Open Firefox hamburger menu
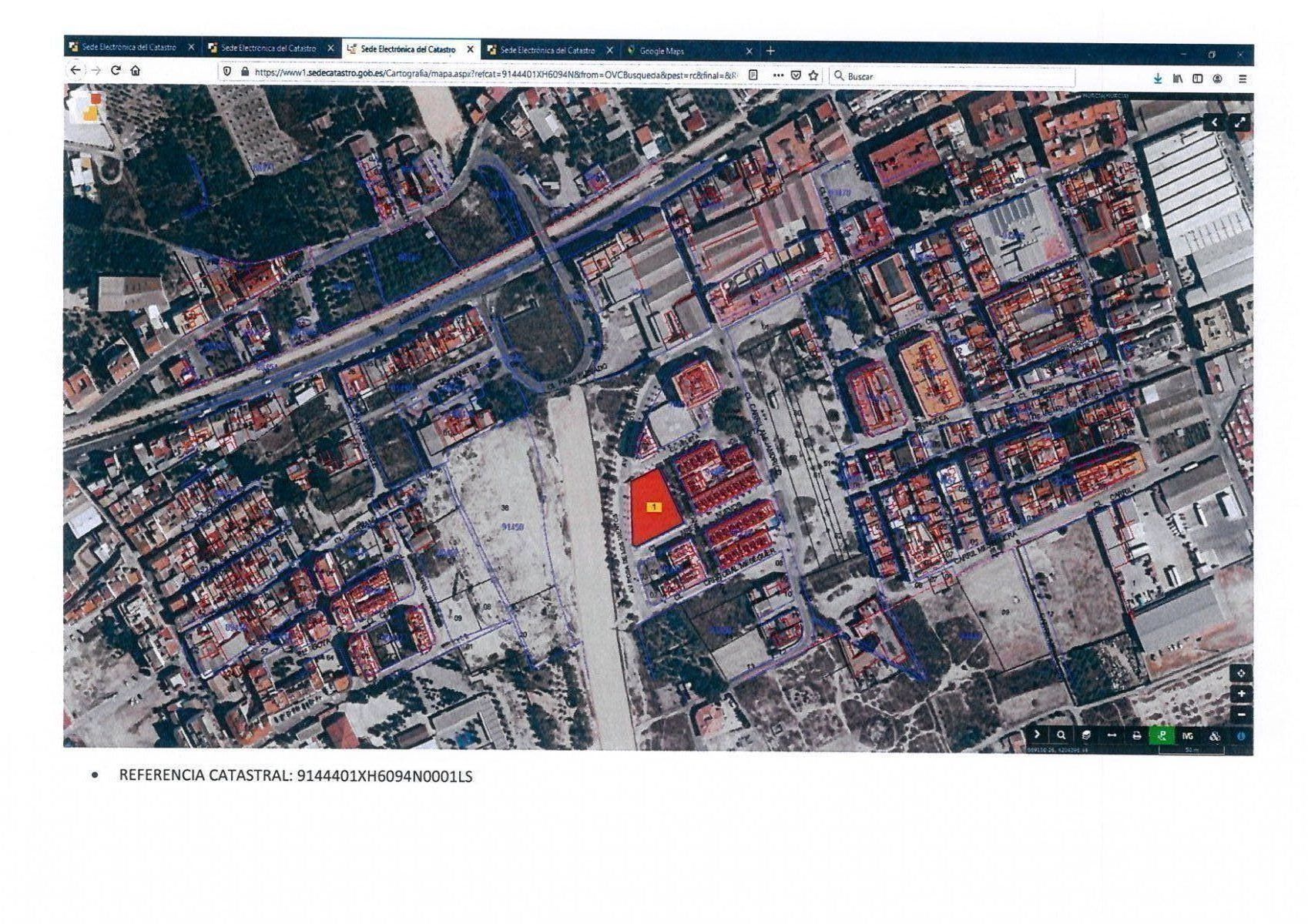Screen dimensions: 1308x924 pyautogui.click(x=1242, y=79)
